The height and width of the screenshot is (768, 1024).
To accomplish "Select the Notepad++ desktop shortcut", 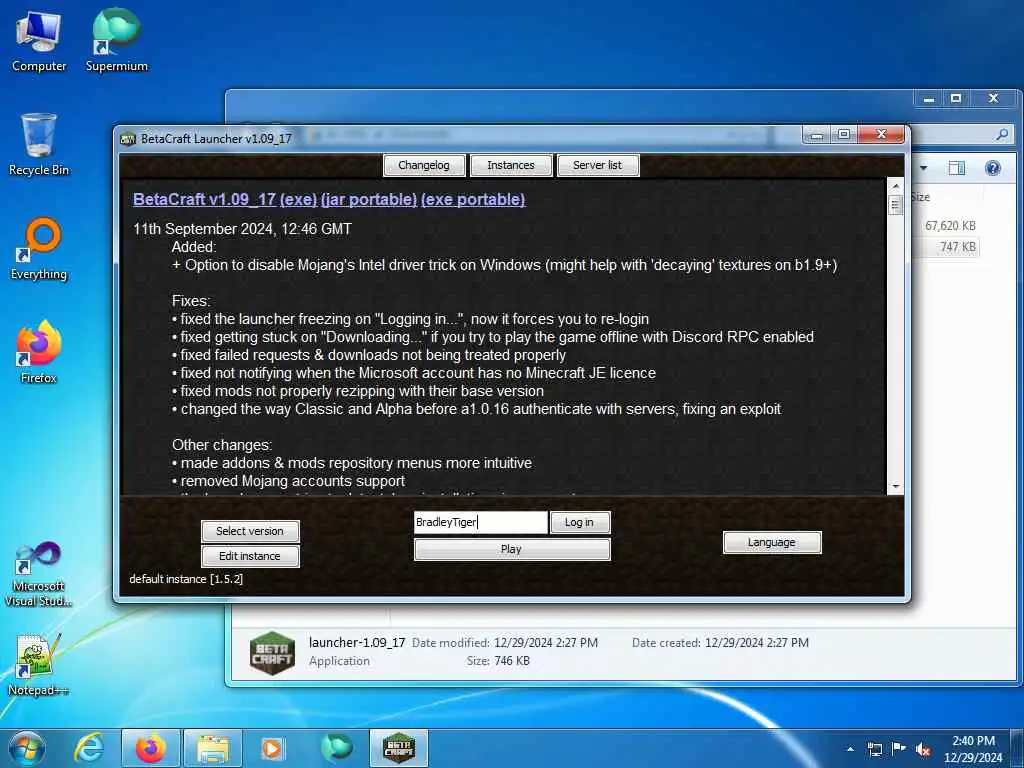I will click(39, 665).
